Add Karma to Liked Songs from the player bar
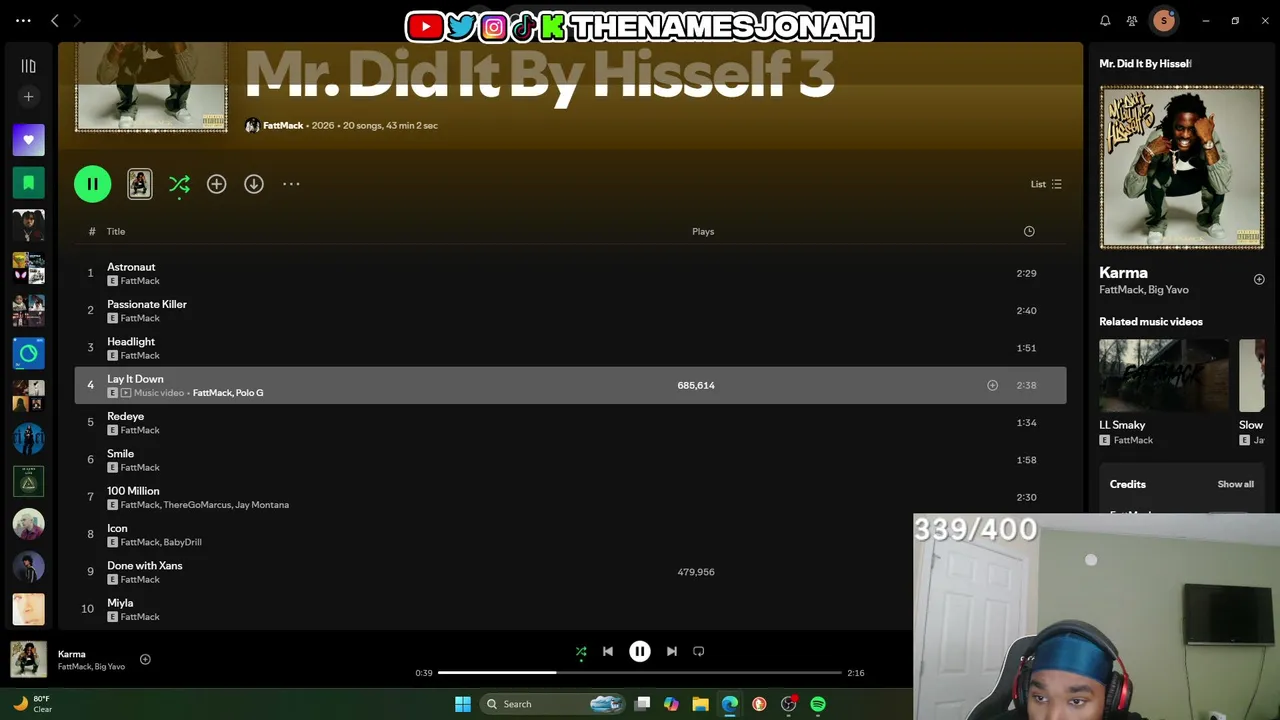 click(145, 659)
